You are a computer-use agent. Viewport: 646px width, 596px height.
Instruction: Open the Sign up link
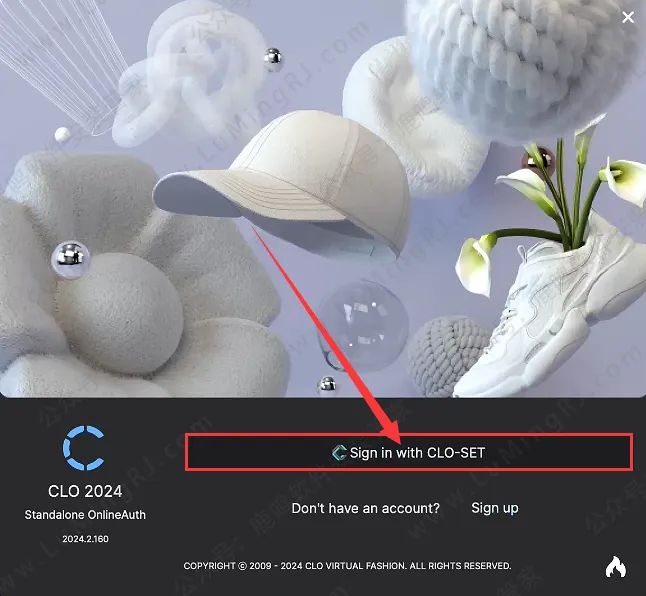[494, 508]
